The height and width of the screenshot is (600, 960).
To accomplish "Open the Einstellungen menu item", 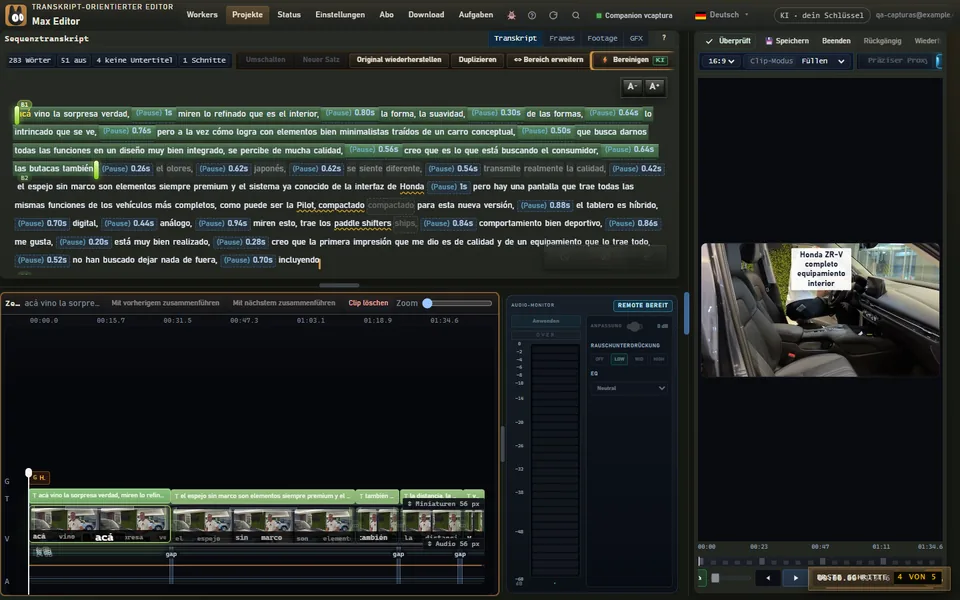I will (340, 15).
